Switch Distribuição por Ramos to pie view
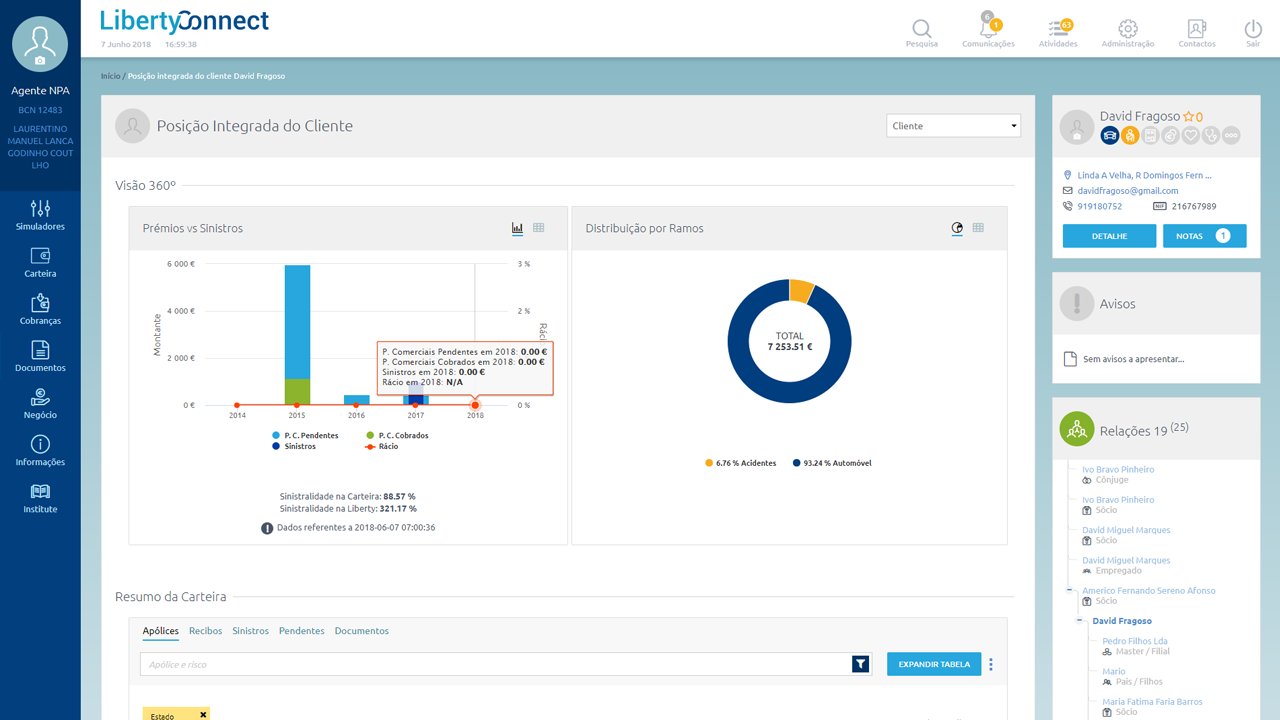This screenshot has width=1280, height=720. point(957,228)
